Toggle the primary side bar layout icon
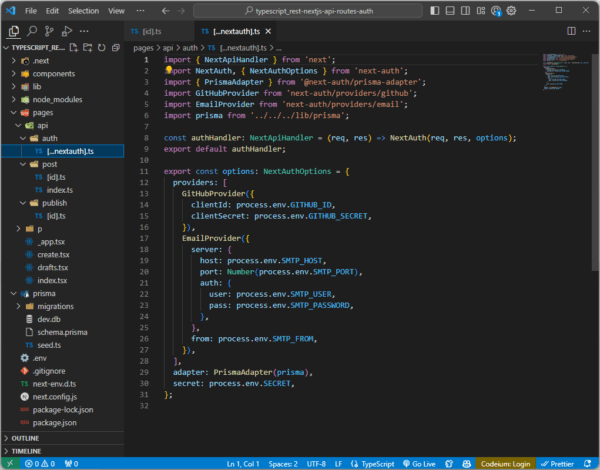Image resolution: width=600 pixels, height=470 pixels. click(x=435, y=11)
